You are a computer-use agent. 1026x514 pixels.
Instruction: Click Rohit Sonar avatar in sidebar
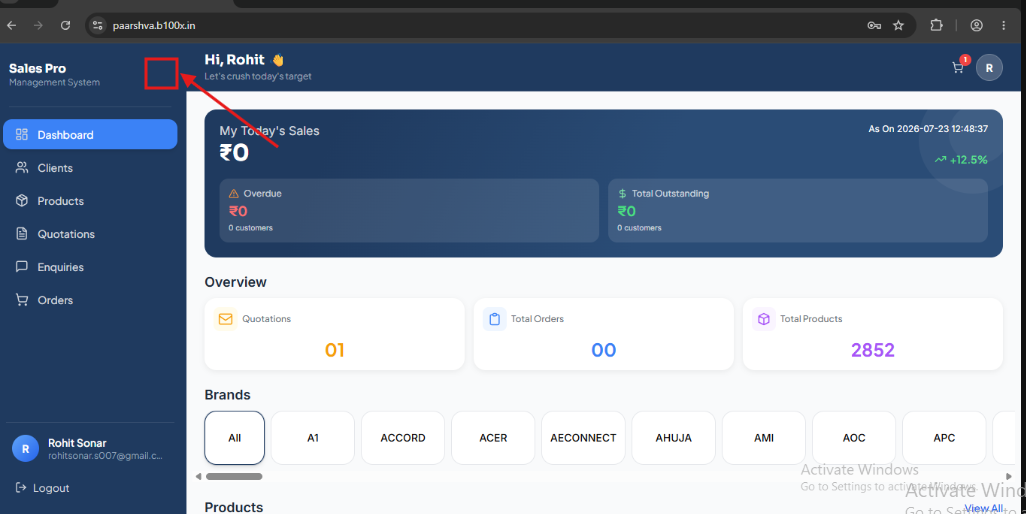26,449
